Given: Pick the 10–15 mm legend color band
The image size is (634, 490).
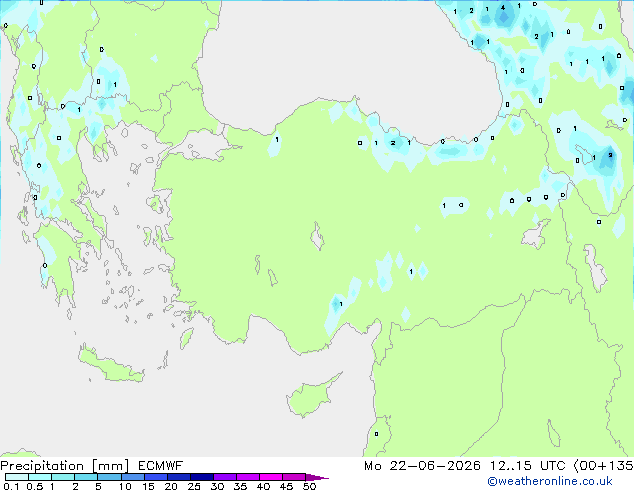Looking at the screenshot, I should tap(132, 477).
